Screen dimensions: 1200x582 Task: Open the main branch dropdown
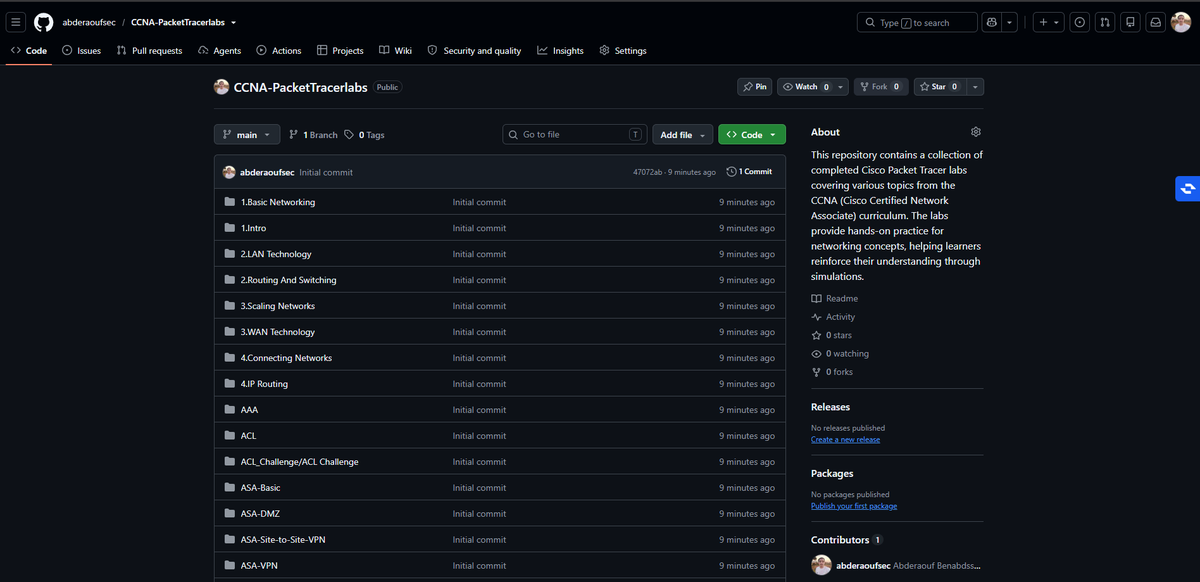click(x=247, y=135)
